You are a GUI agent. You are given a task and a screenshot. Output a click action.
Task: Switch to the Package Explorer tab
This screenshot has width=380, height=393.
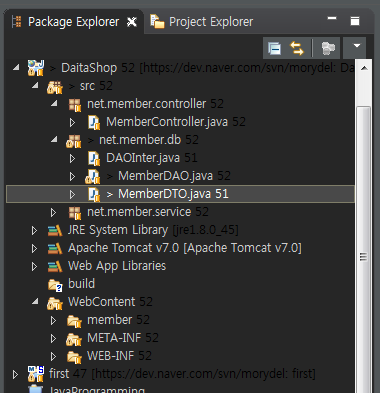(73, 22)
